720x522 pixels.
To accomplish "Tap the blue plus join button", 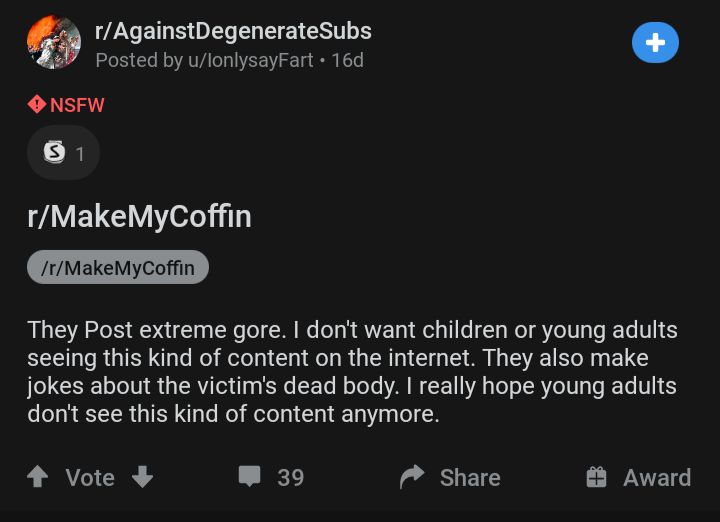I will (655, 43).
